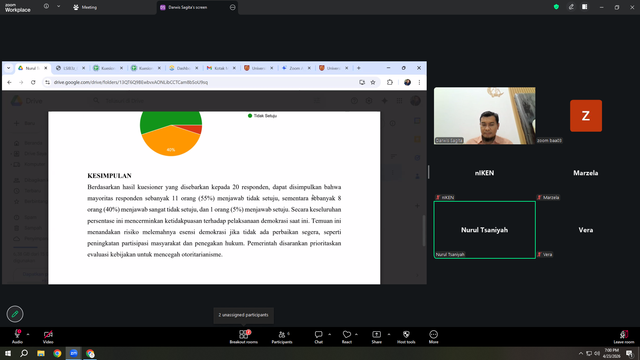The image size is (640, 360).
Task: Bookmark page with the star icon
Action: [373, 82]
